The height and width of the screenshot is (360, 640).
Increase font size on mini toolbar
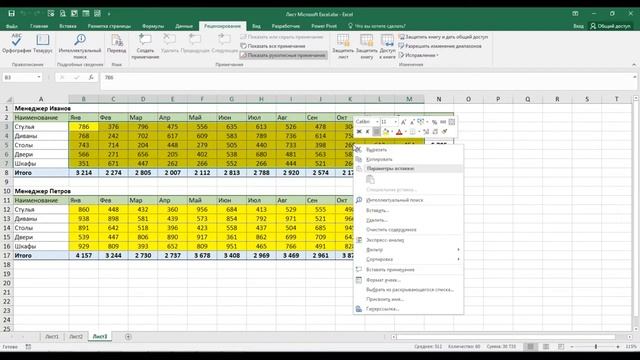[403, 122]
